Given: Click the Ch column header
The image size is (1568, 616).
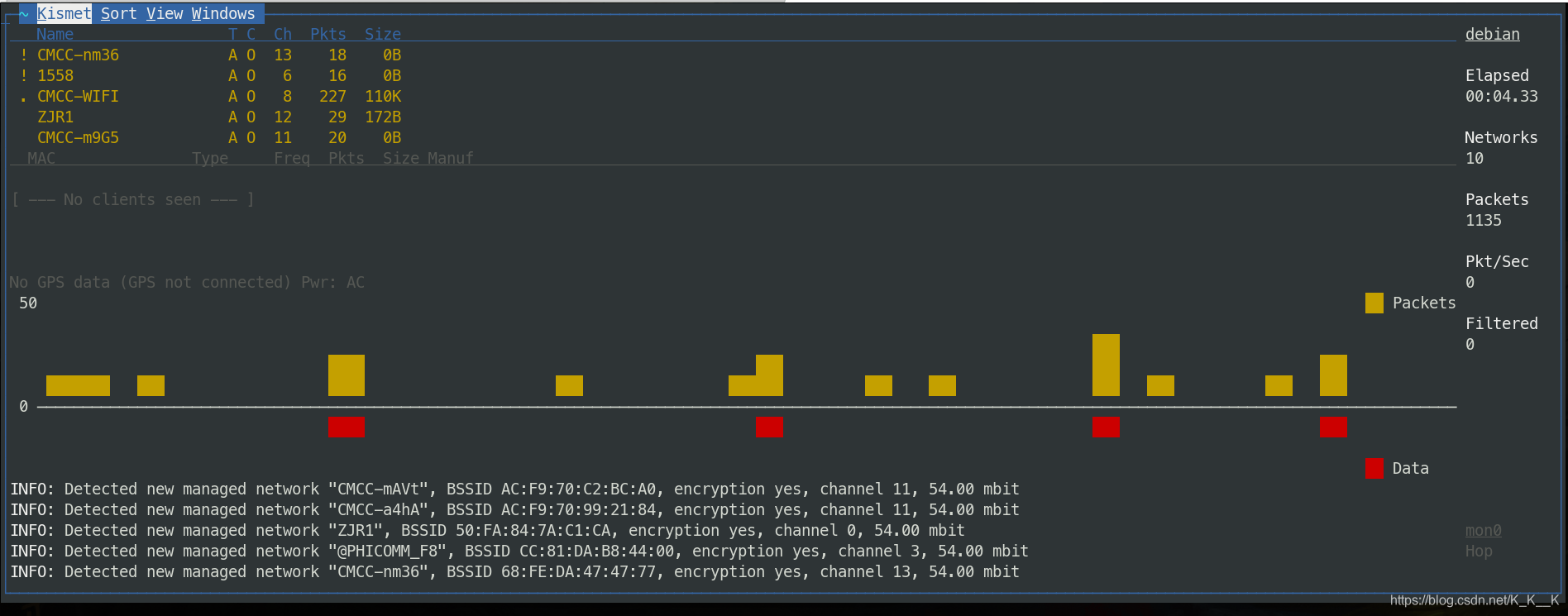Looking at the screenshot, I should pos(283,34).
